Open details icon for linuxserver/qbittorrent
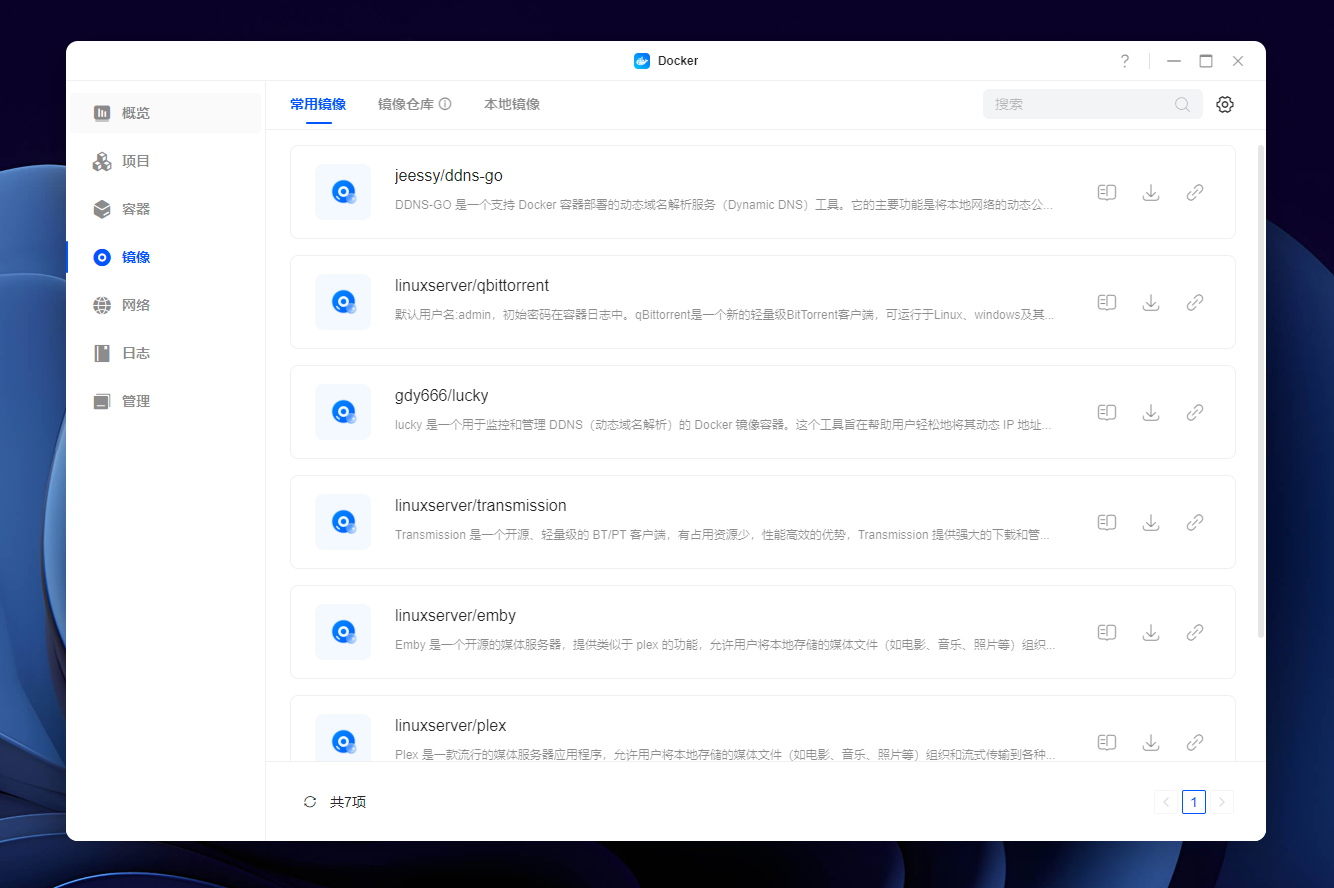 coord(1107,302)
